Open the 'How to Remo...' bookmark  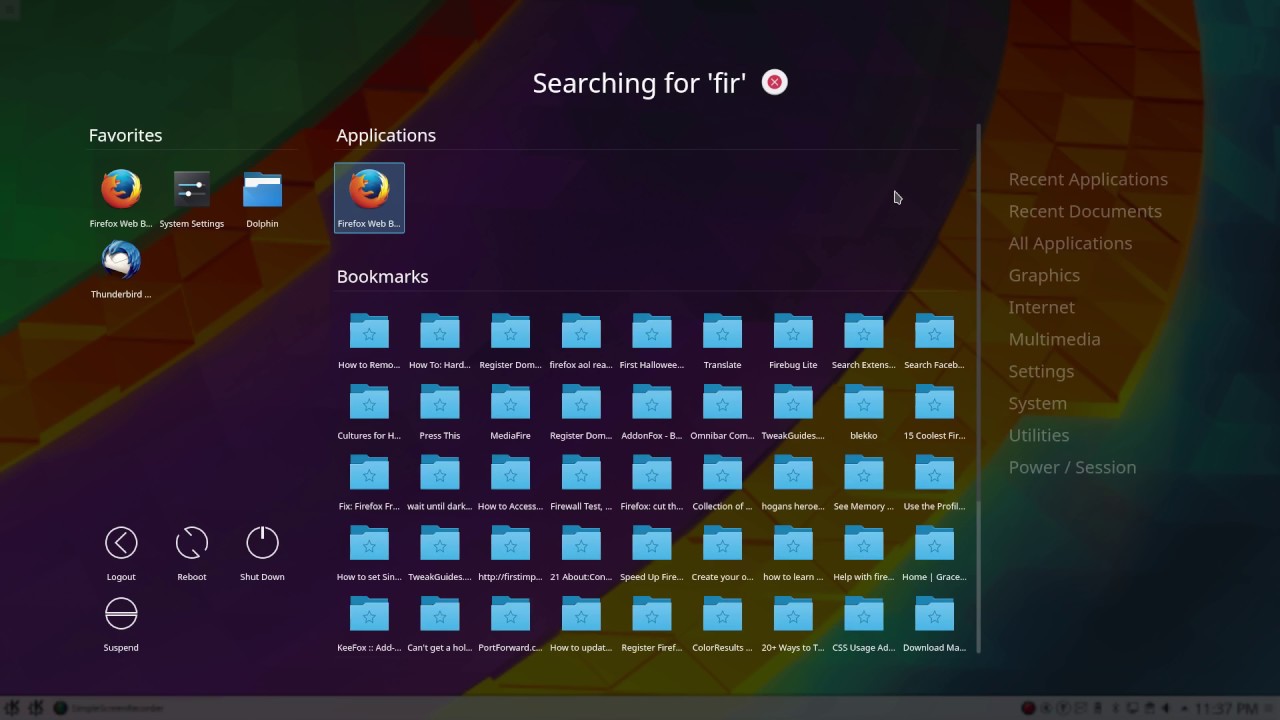coord(369,341)
